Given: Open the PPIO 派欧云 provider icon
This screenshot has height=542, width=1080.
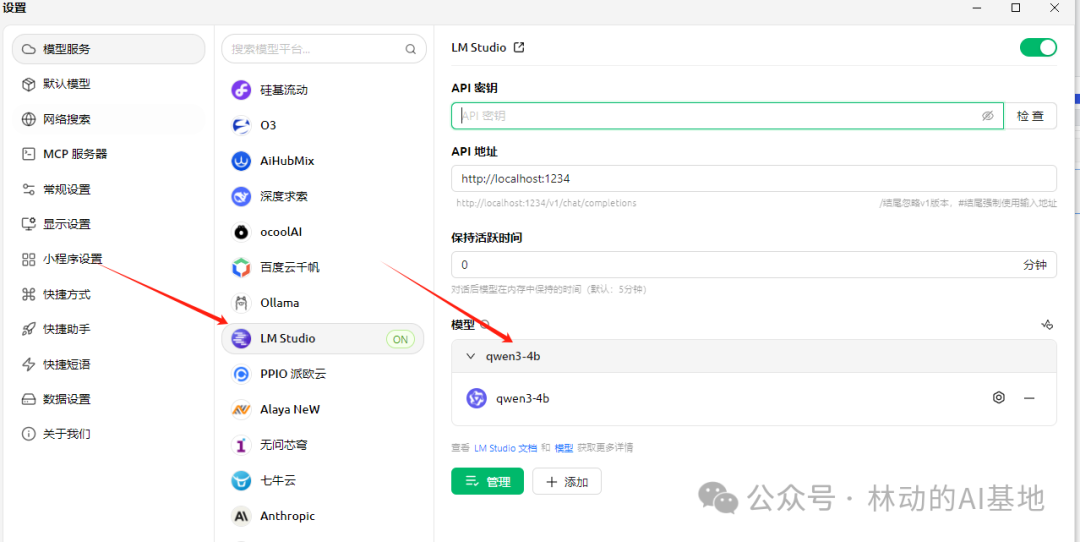Looking at the screenshot, I should 241,374.
